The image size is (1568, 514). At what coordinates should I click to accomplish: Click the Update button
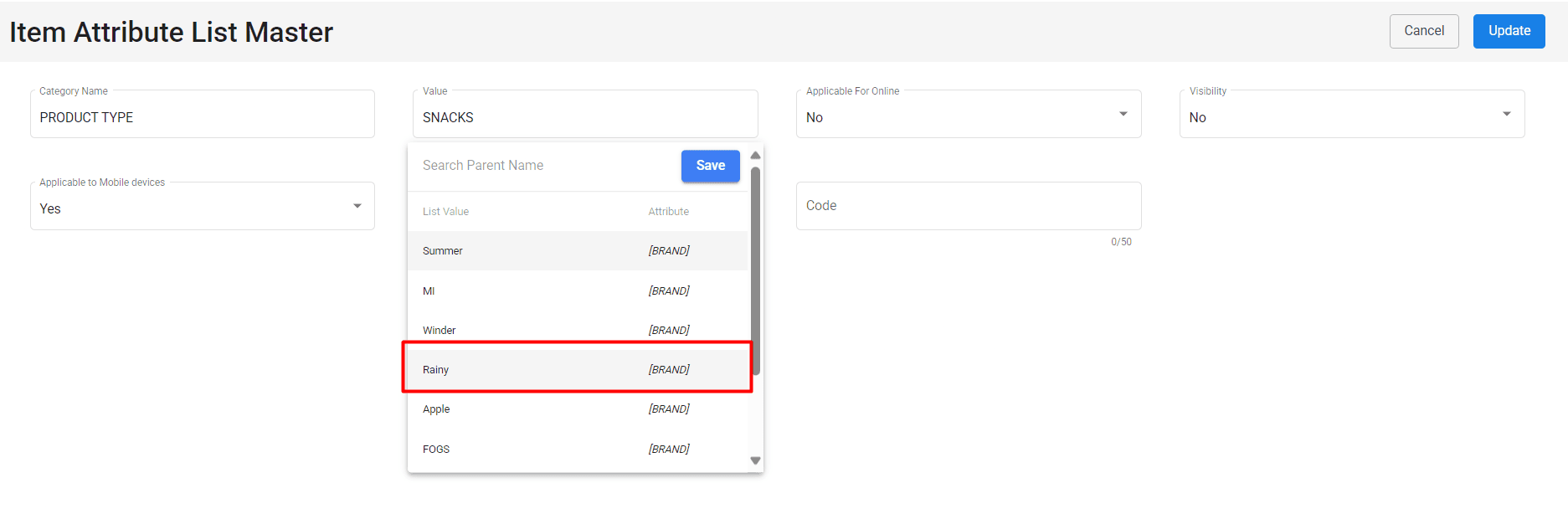[x=1509, y=31]
